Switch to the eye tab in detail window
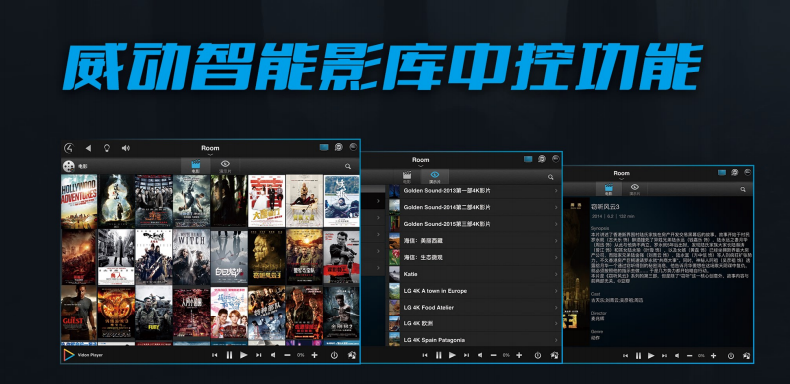Image resolution: width=790 pixels, height=384 pixels. point(634,189)
